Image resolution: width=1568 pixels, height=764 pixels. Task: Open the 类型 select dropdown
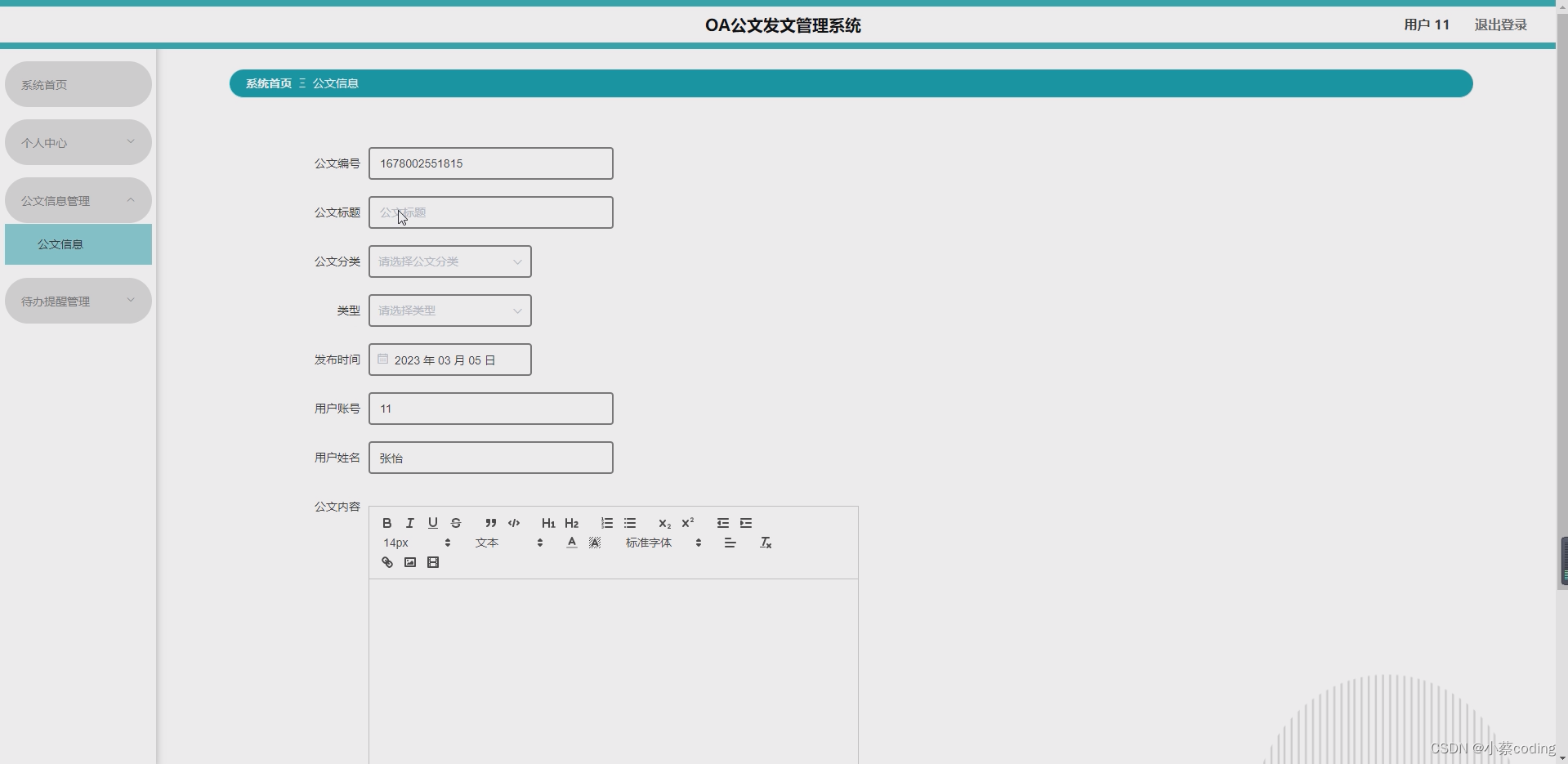(450, 311)
